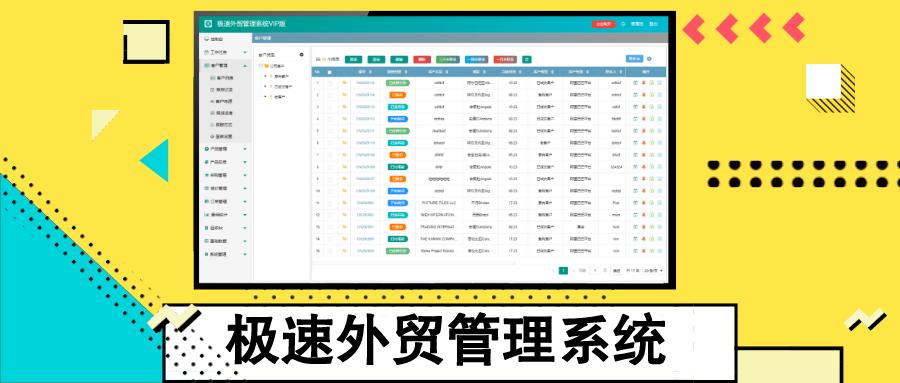The width and height of the screenshot is (900, 383).
Task: Click the blue button beside the gear icon
Action: click(634, 59)
